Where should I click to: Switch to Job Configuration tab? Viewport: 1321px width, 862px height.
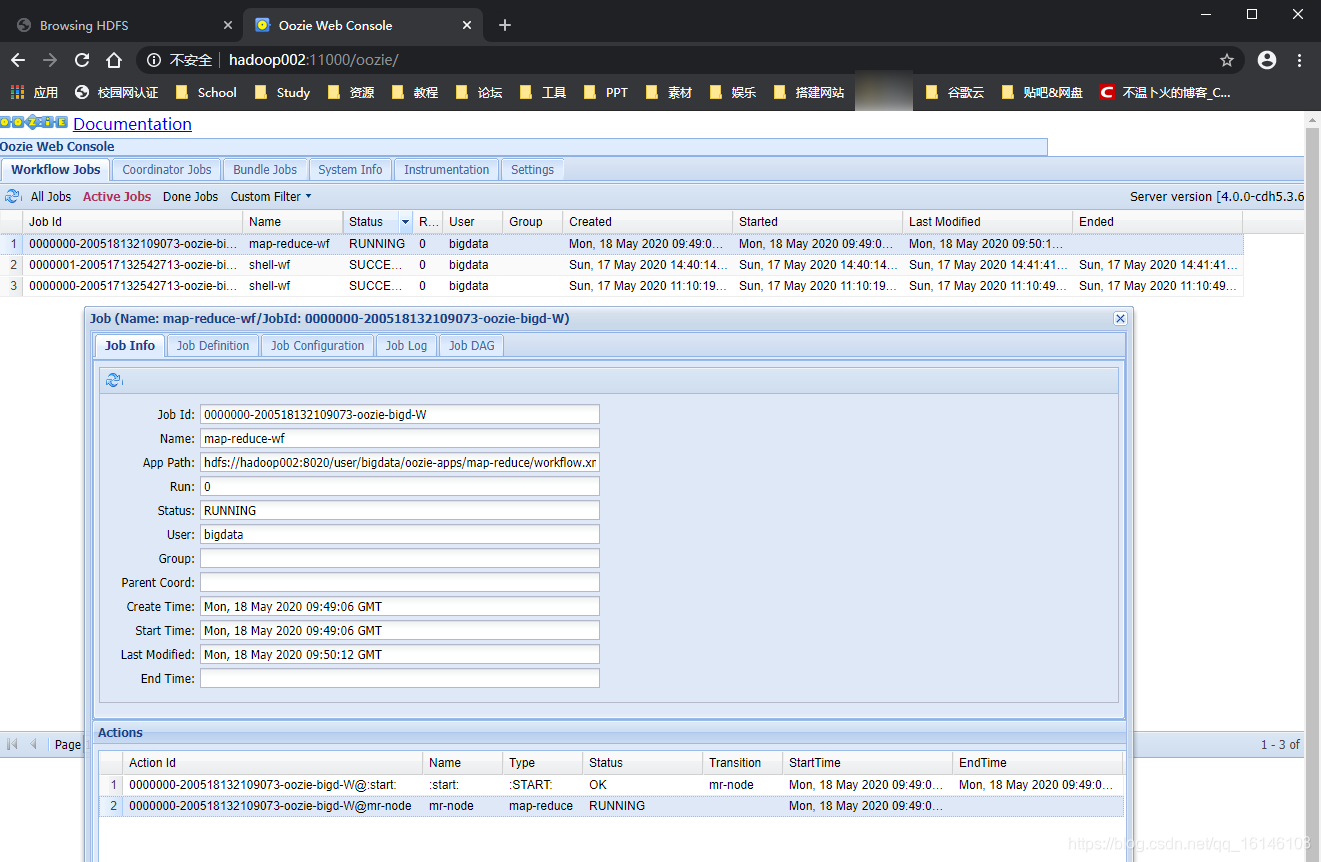317,345
